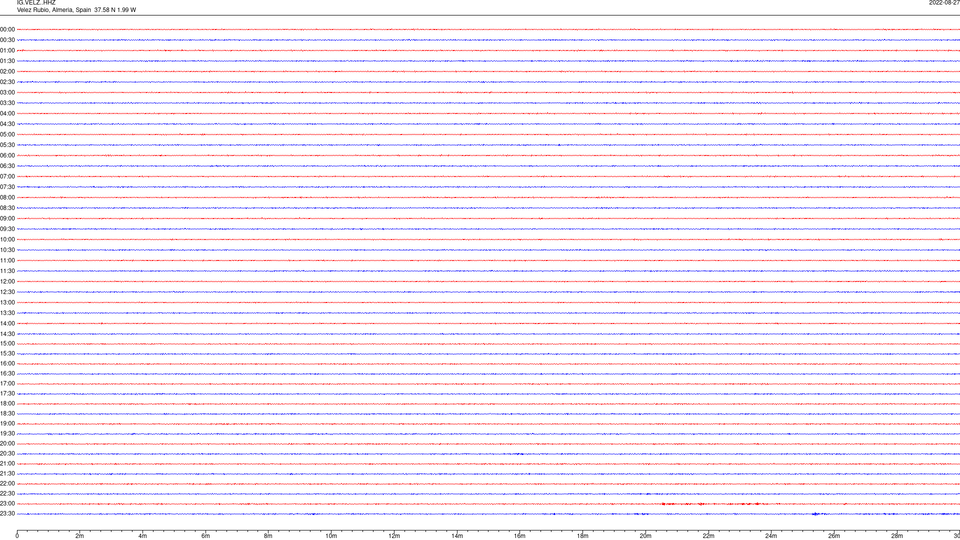Viewport: 960px width, 540px height.
Task: Select the 16:30 time label
Action: (7, 373)
